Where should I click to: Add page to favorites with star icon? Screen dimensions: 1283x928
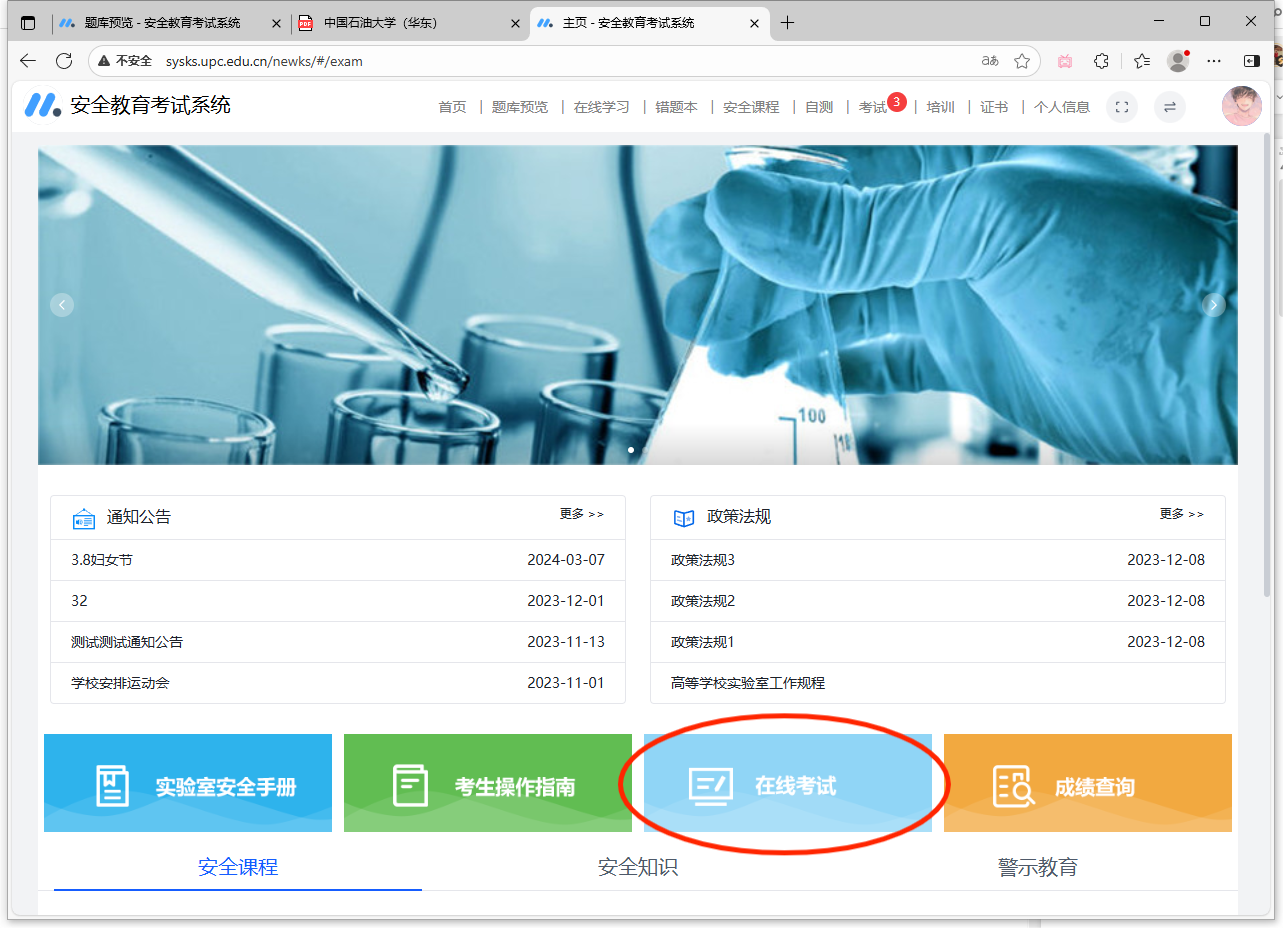[1021, 61]
